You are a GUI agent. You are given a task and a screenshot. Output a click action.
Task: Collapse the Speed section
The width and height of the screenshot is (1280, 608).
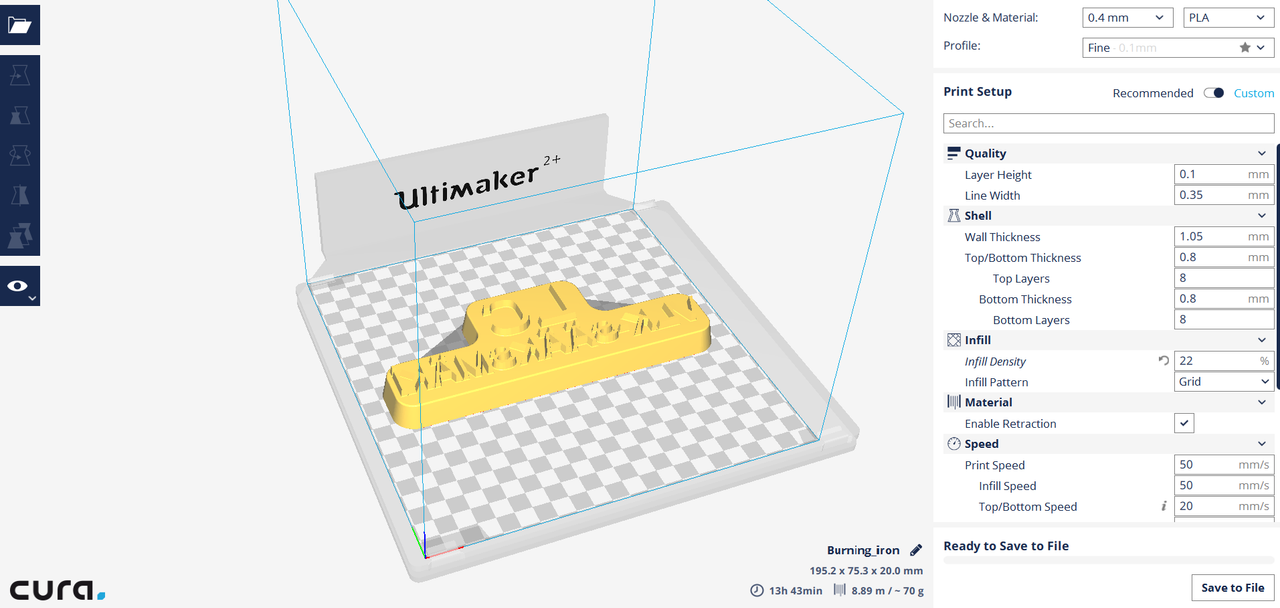(x=1262, y=444)
